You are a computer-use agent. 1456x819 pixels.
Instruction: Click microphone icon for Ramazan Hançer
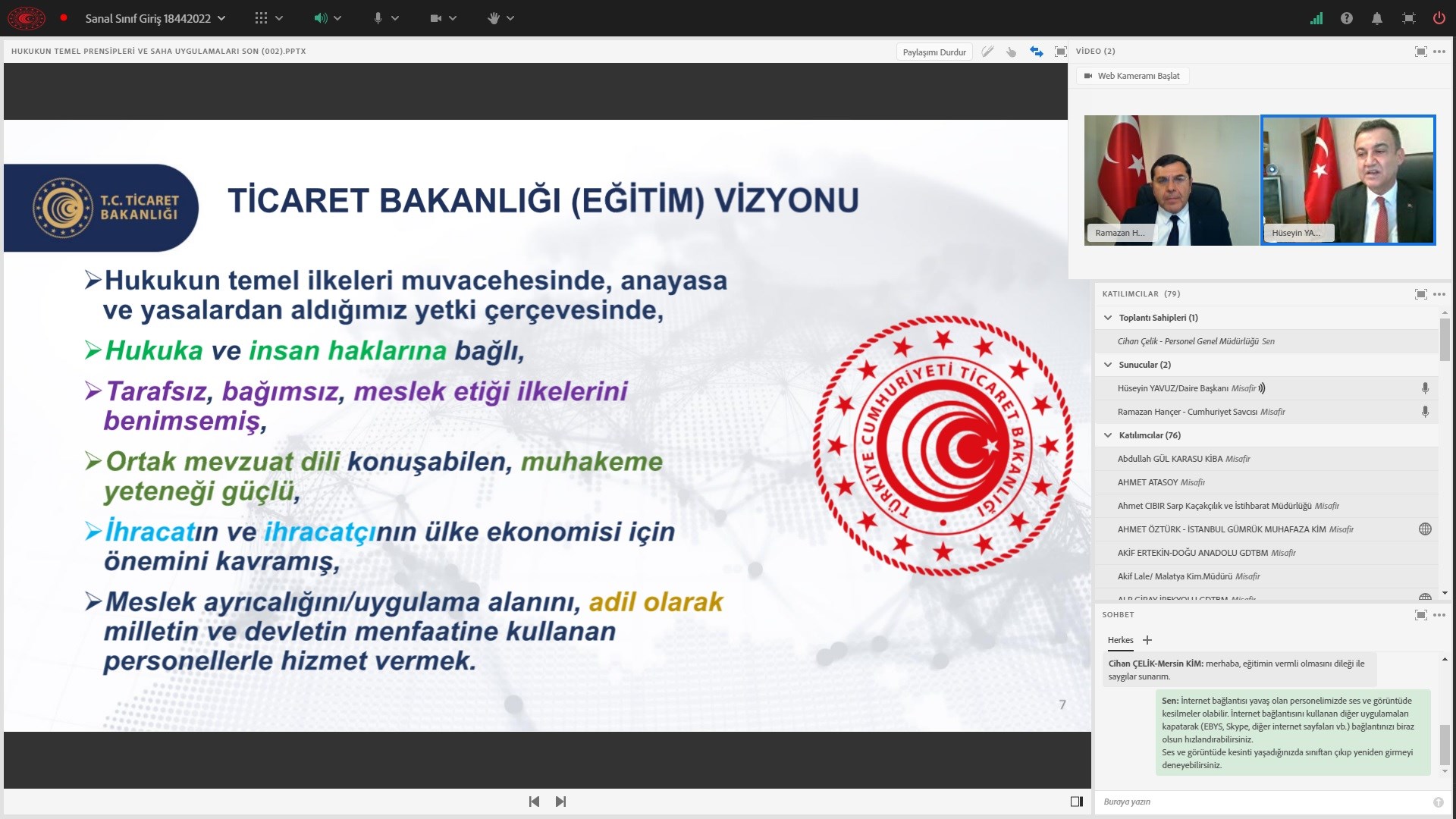pyautogui.click(x=1425, y=412)
